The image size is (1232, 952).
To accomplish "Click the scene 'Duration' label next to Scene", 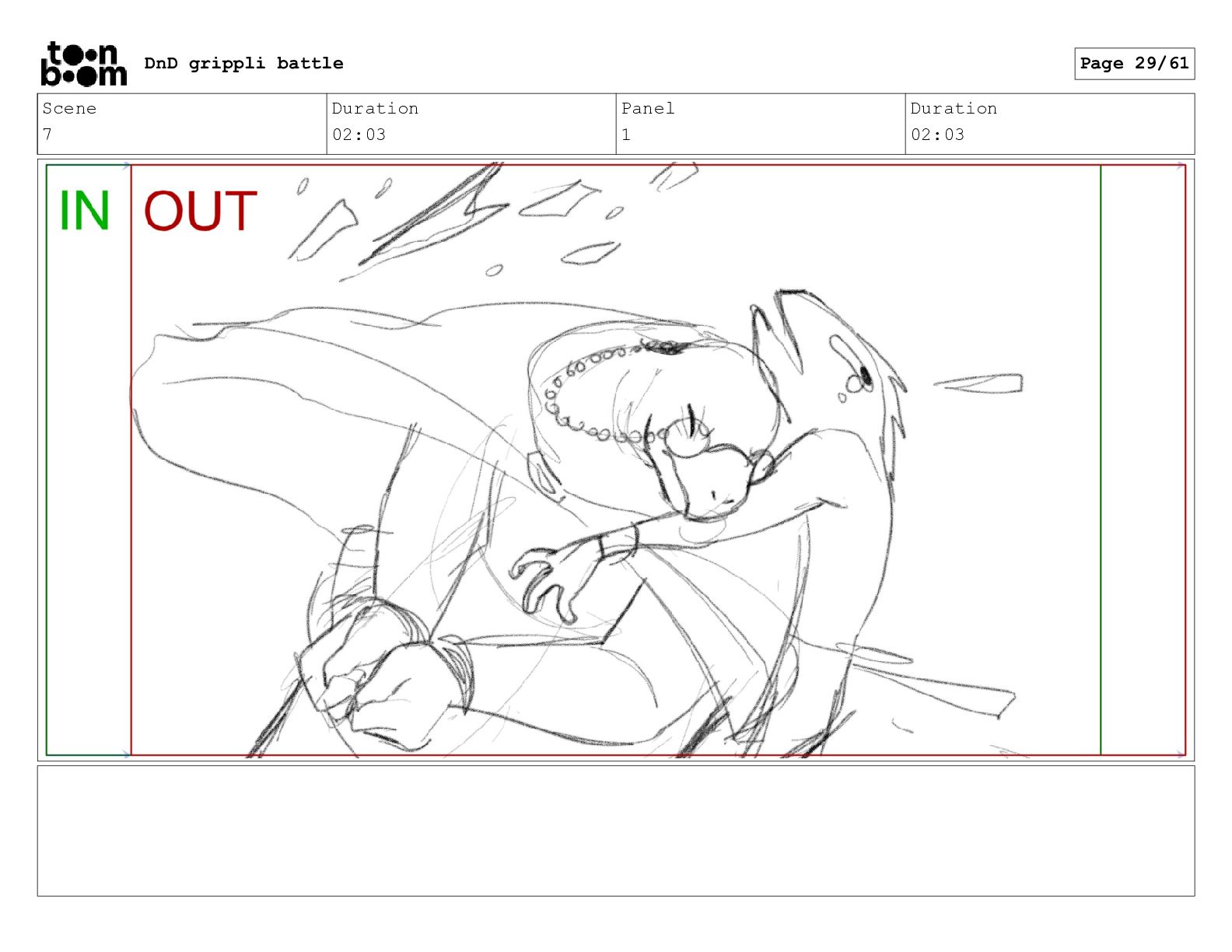I will coord(375,108).
